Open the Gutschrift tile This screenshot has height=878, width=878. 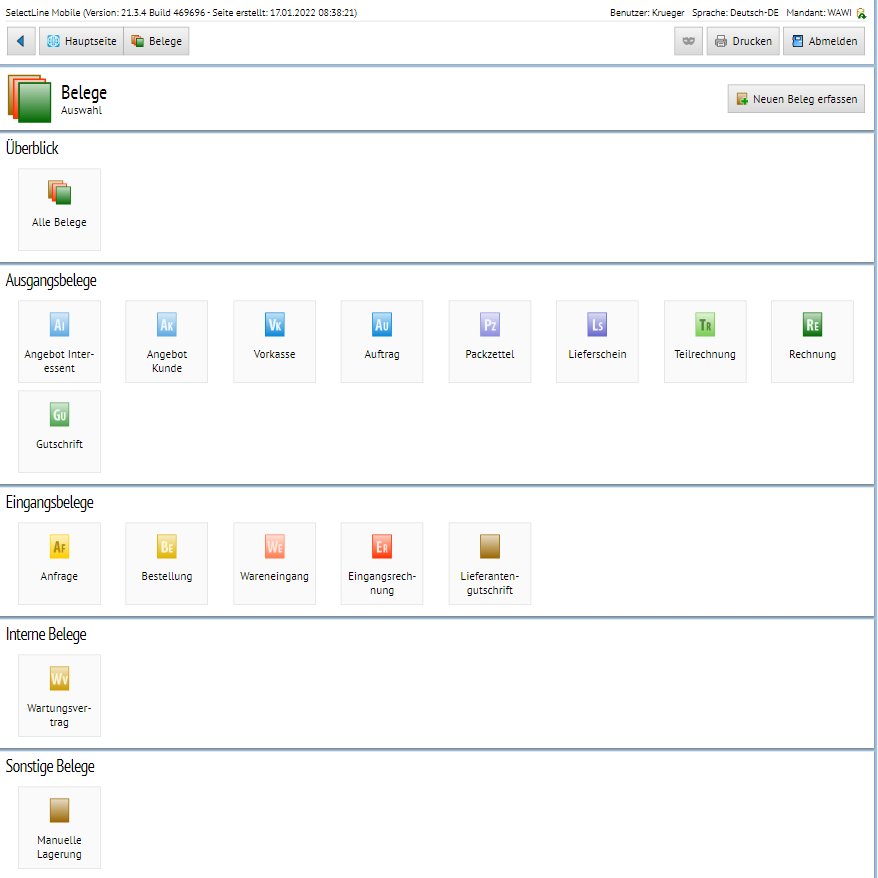click(59, 432)
